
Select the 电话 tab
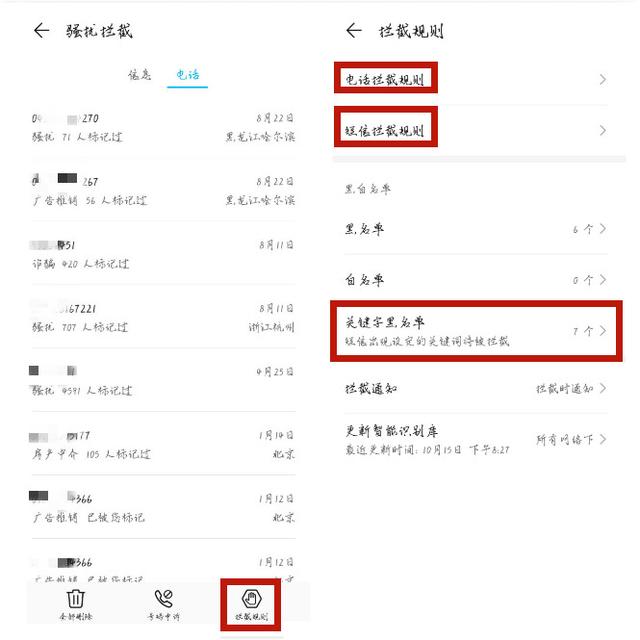click(x=188, y=74)
